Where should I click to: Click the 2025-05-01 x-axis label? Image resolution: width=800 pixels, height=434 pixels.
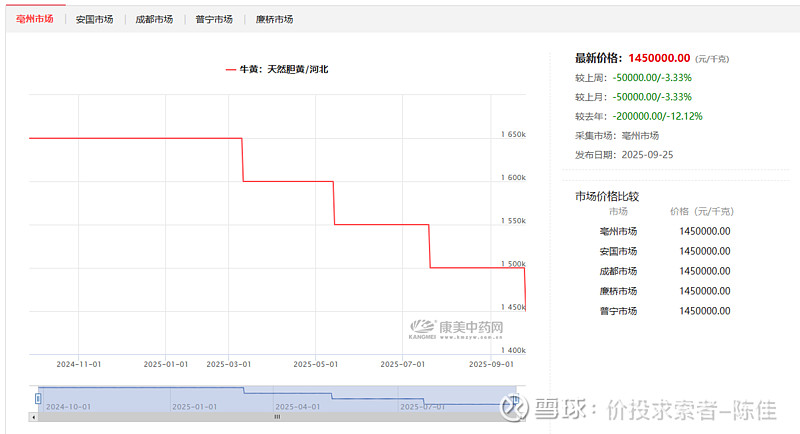point(315,364)
